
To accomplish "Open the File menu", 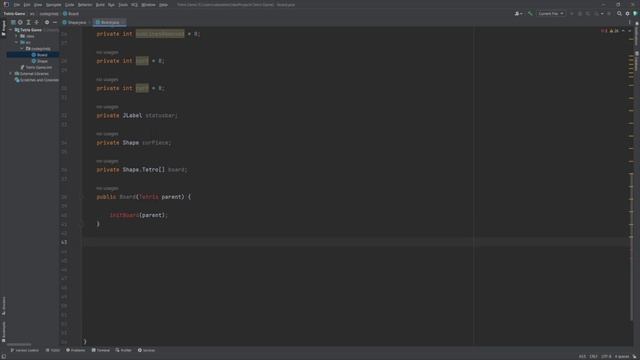I will click(17, 5).
